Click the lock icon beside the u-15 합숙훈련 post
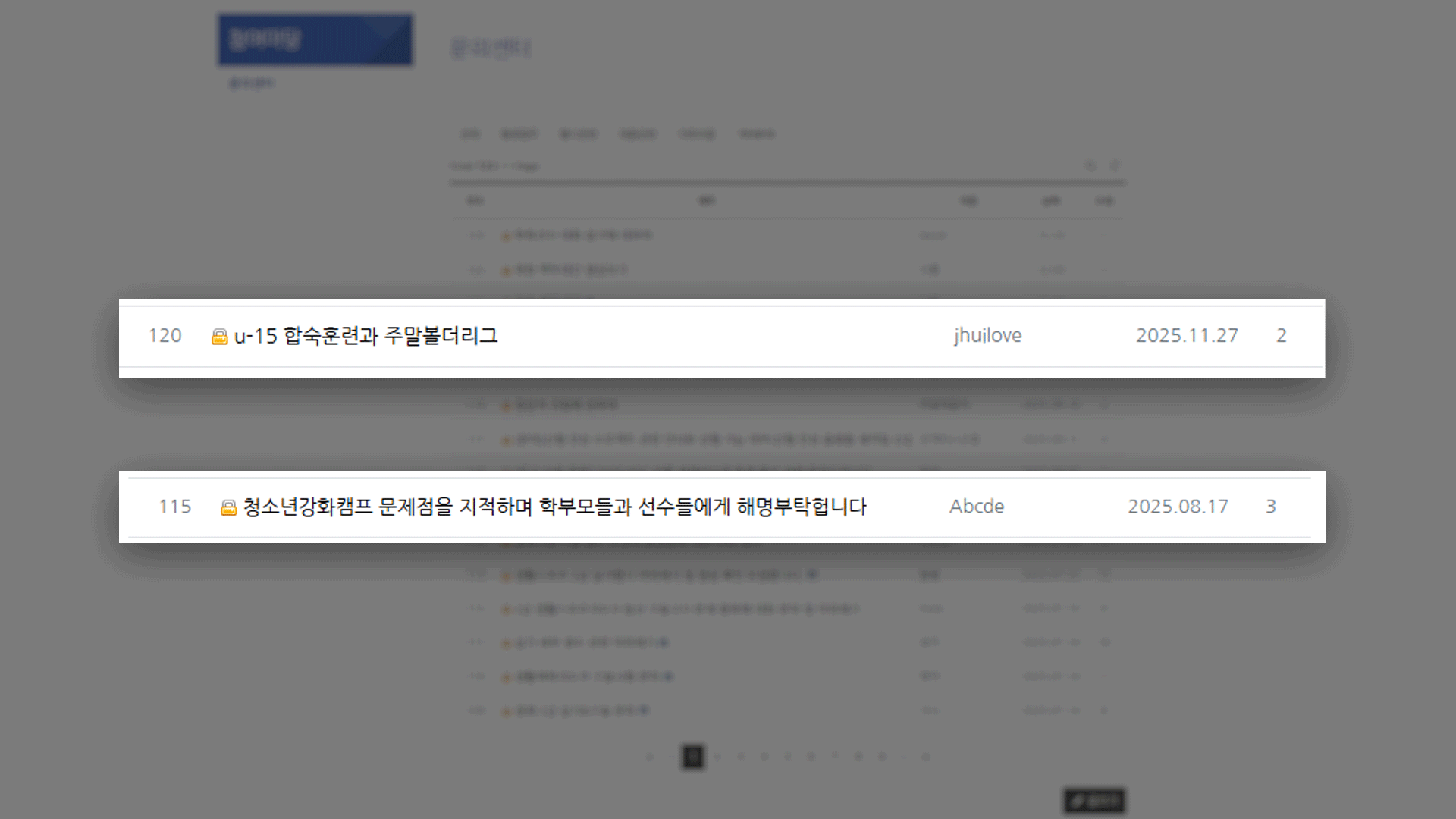This screenshot has height=819, width=1456. (x=219, y=337)
